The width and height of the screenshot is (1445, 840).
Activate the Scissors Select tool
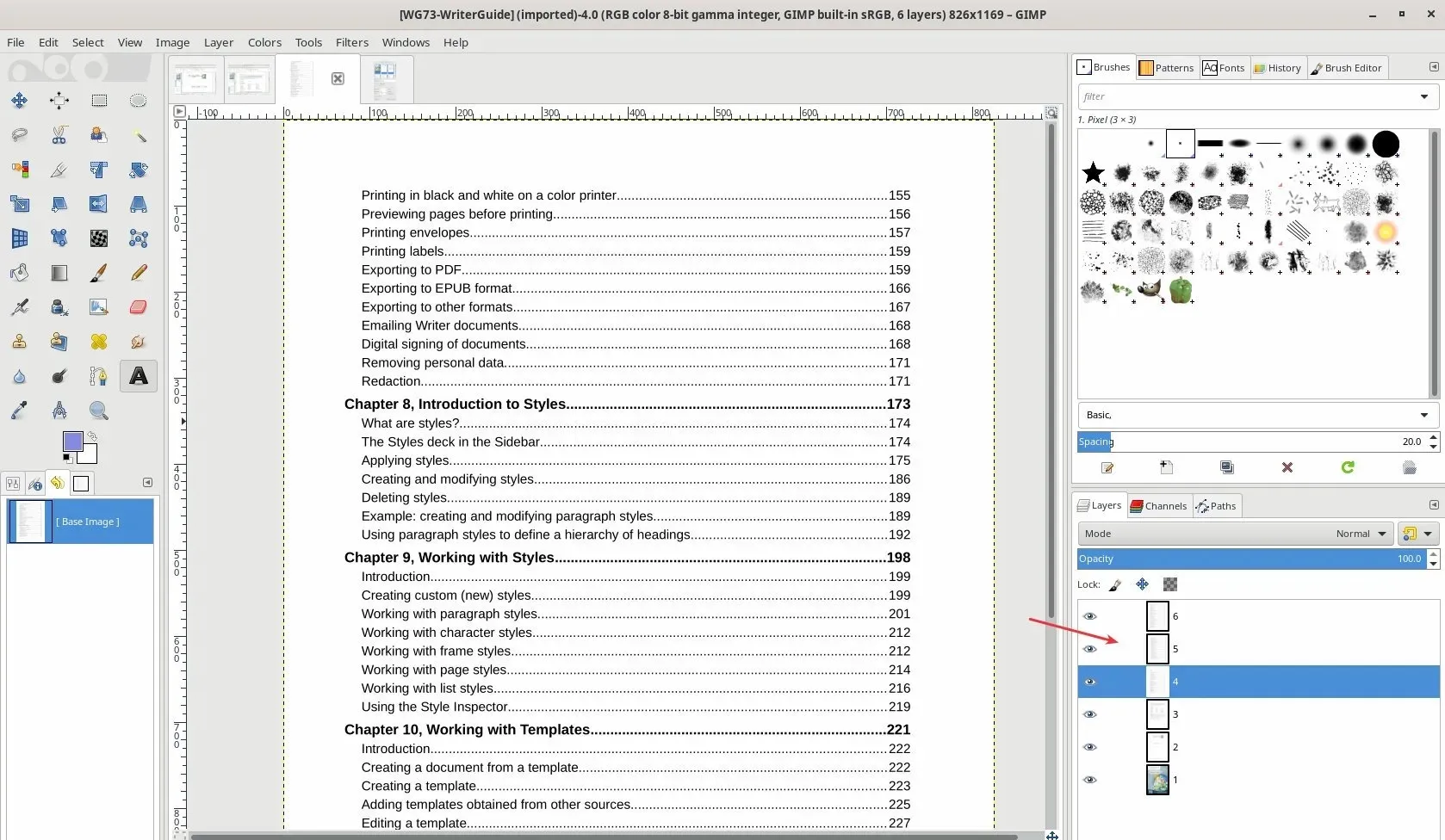[59, 135]
